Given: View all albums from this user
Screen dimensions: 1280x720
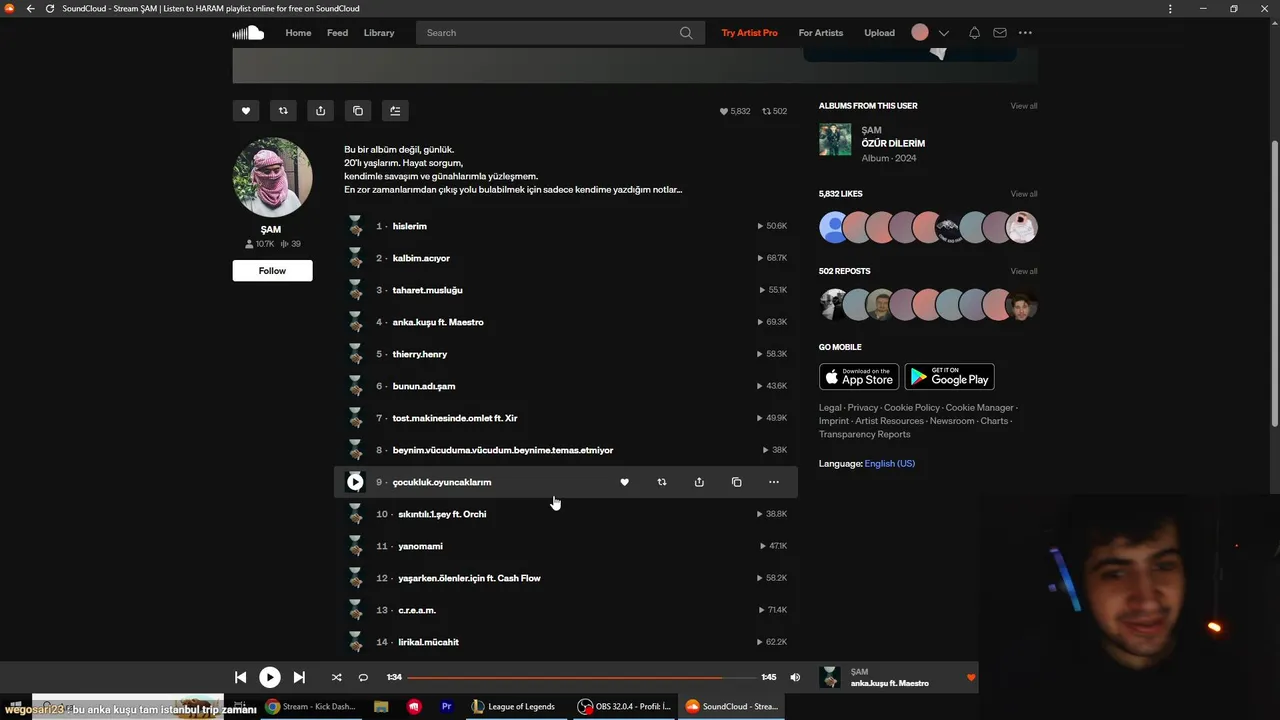Looking at the screenshot, I should pos(1024,106).
